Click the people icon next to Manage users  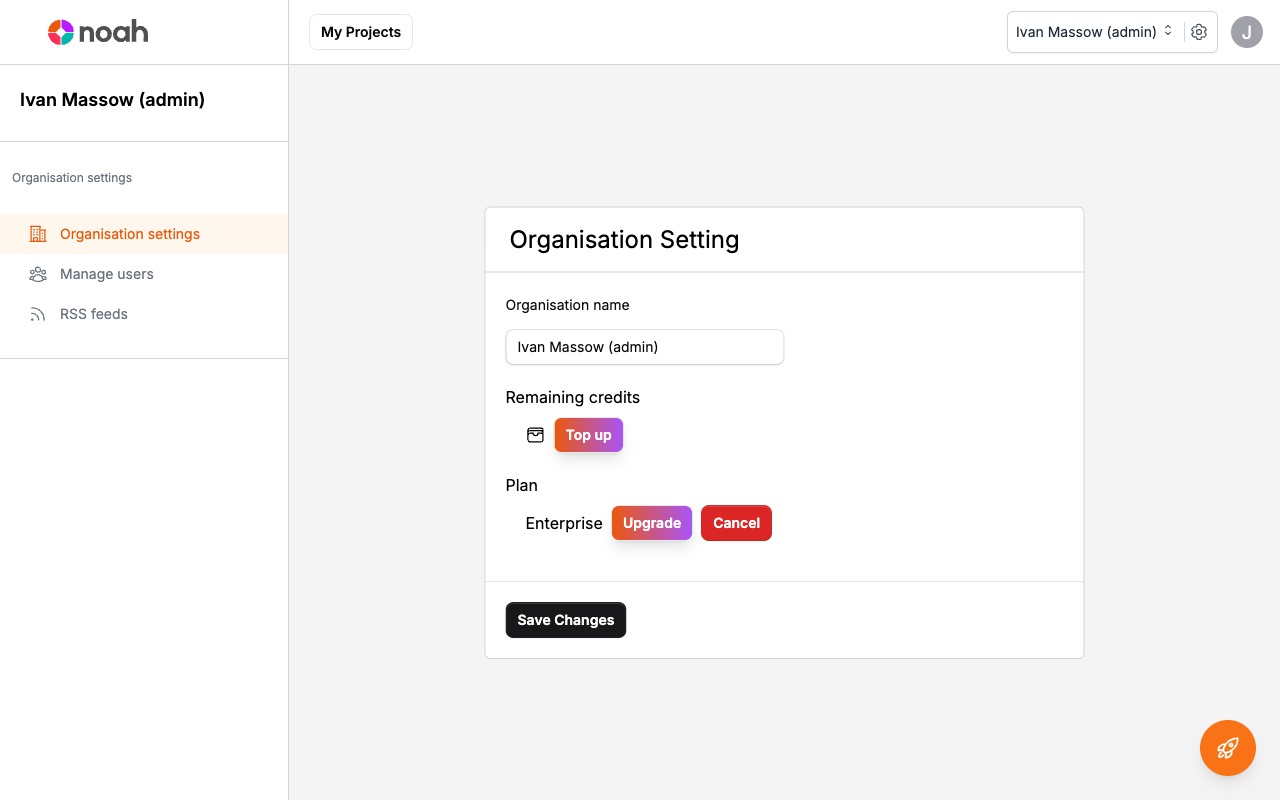coord(38,274)
